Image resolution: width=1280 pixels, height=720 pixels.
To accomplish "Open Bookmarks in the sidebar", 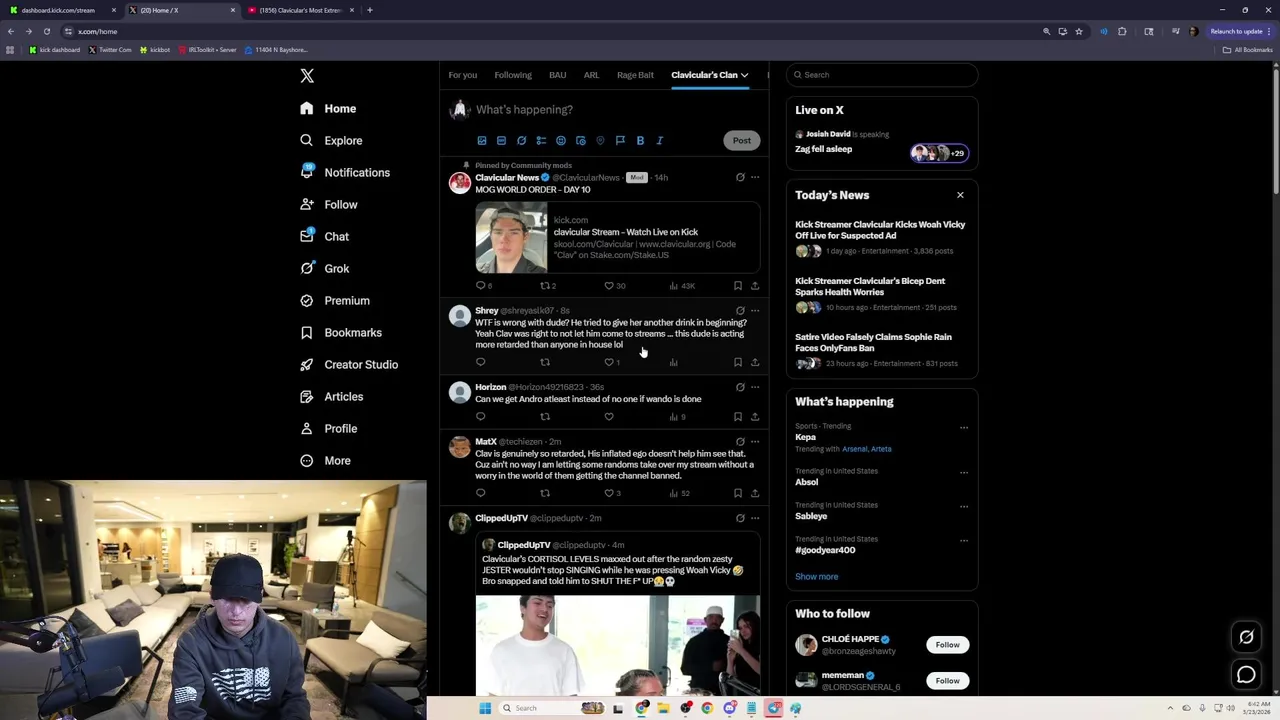I will pos(340,332).
